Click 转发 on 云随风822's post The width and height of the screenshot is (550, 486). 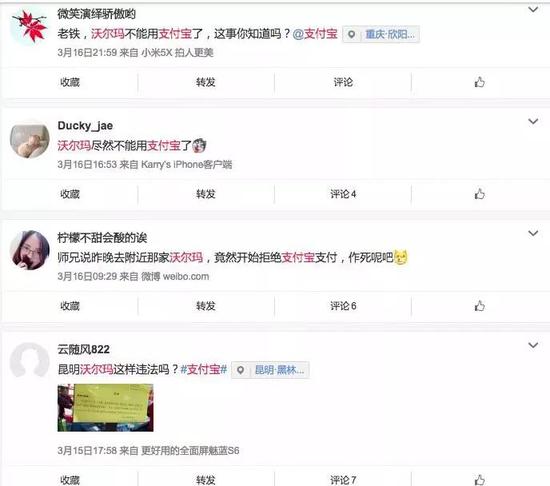tap(206, 480)
